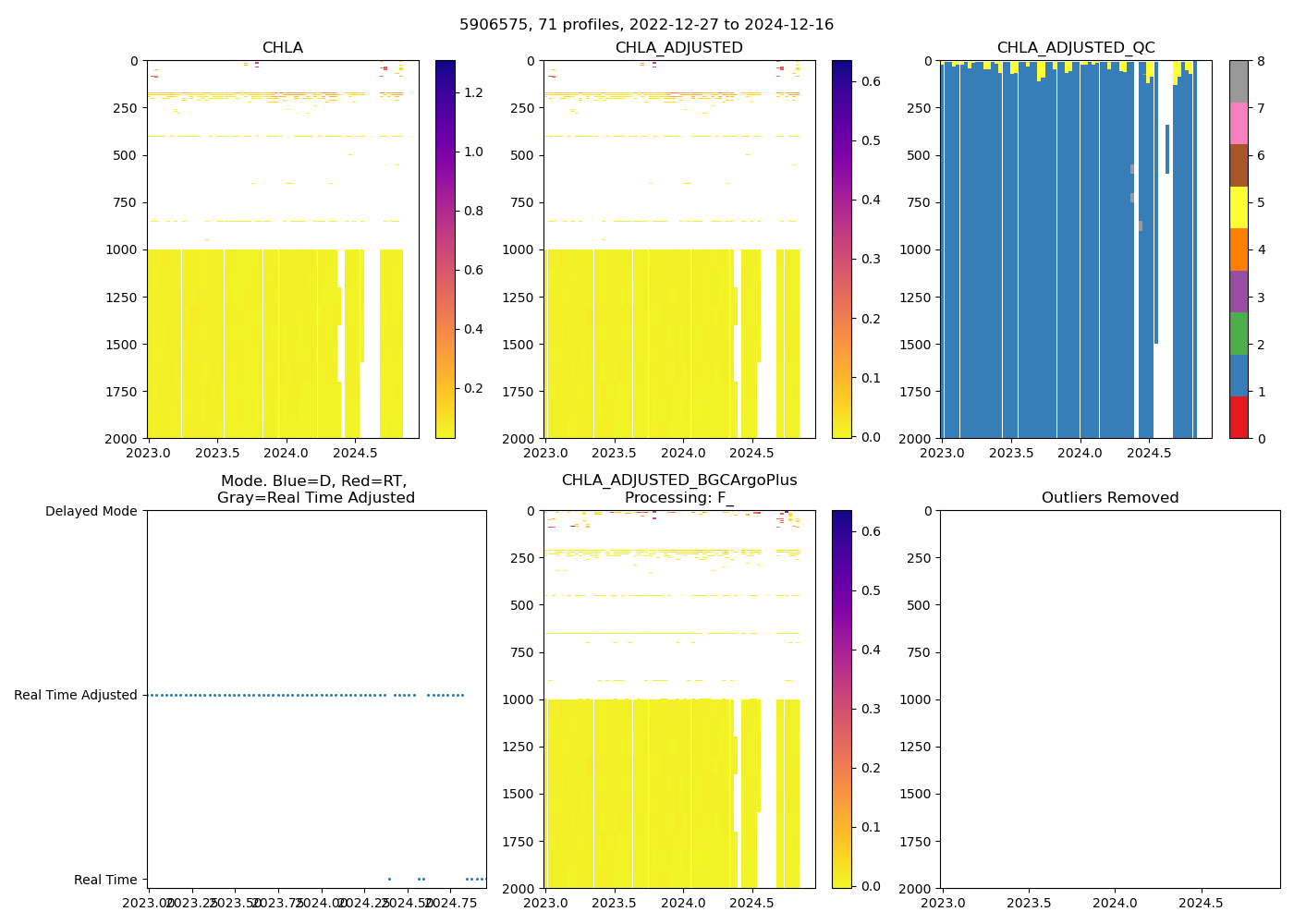Image resolution: width=1294 pixels, height=924 pixels.
Task: Select the purple segment in the QC colorbar
Action: [x=1239, y=291]
